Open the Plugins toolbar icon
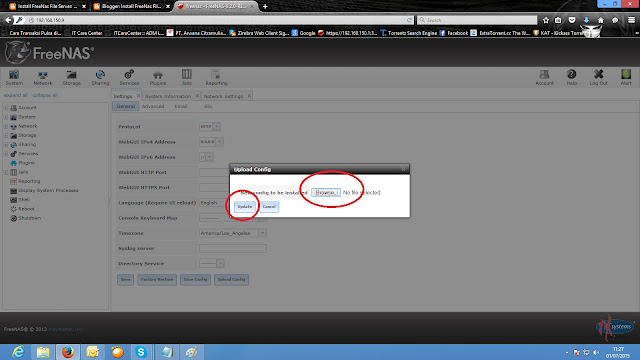 point(158,77)
